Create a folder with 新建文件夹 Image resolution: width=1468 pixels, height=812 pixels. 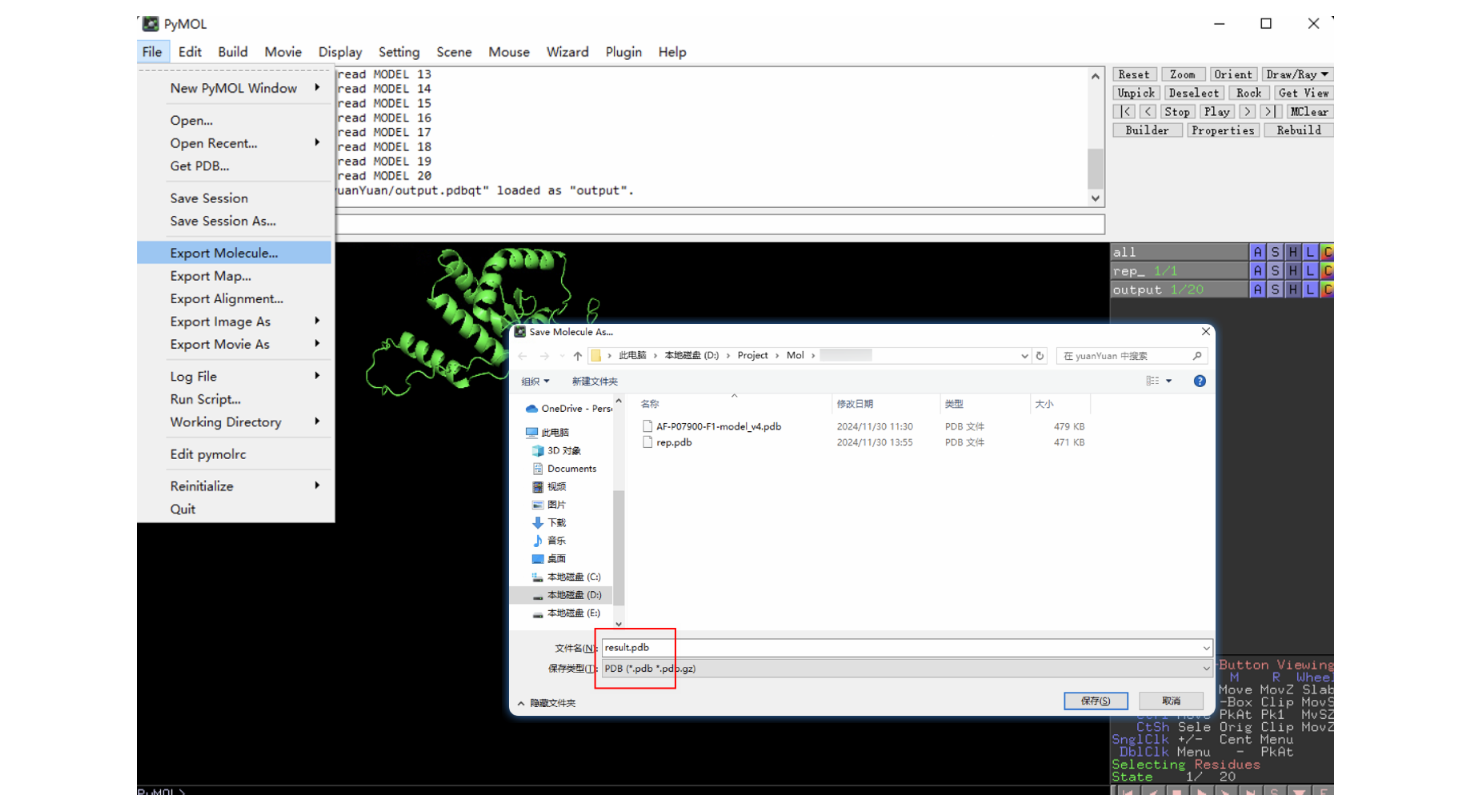click(x=594, y=381)
